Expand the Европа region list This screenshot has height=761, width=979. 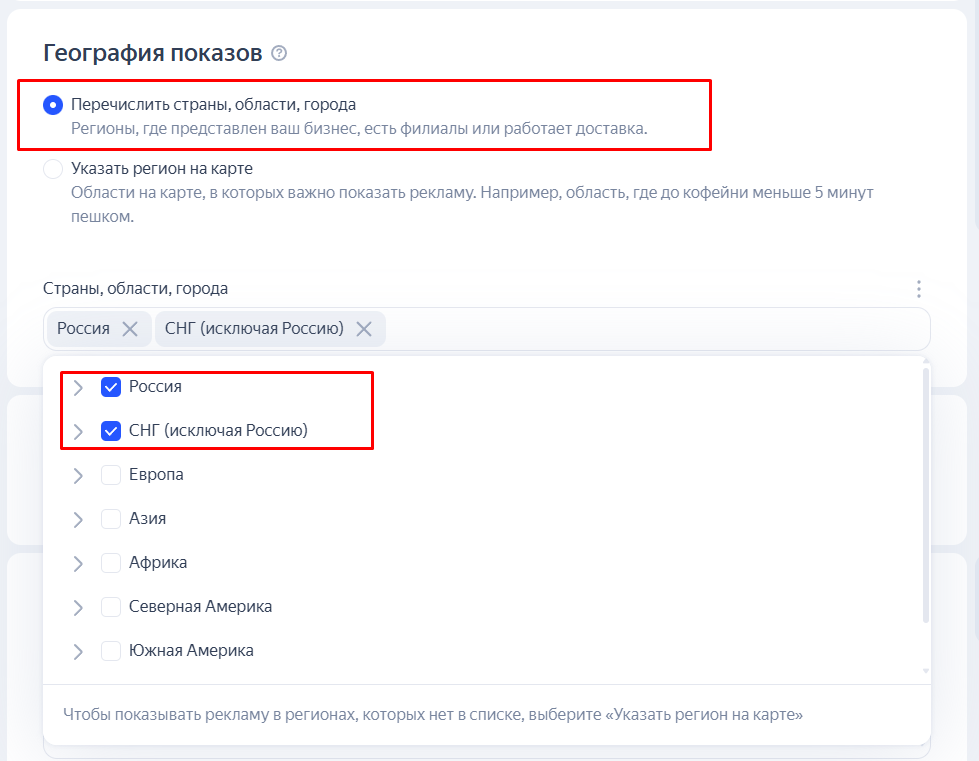[78, 475]
